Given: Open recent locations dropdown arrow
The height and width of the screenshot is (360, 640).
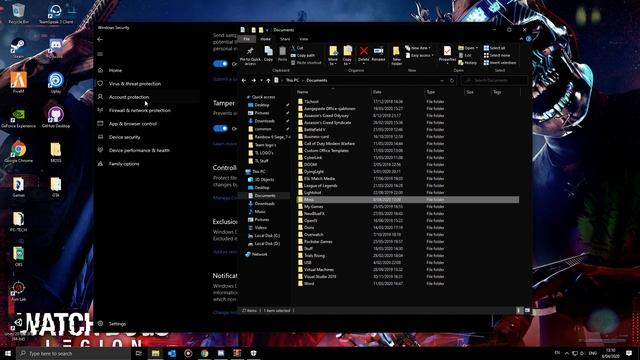Looking at the screenshot, I should [x=262, y=80].
